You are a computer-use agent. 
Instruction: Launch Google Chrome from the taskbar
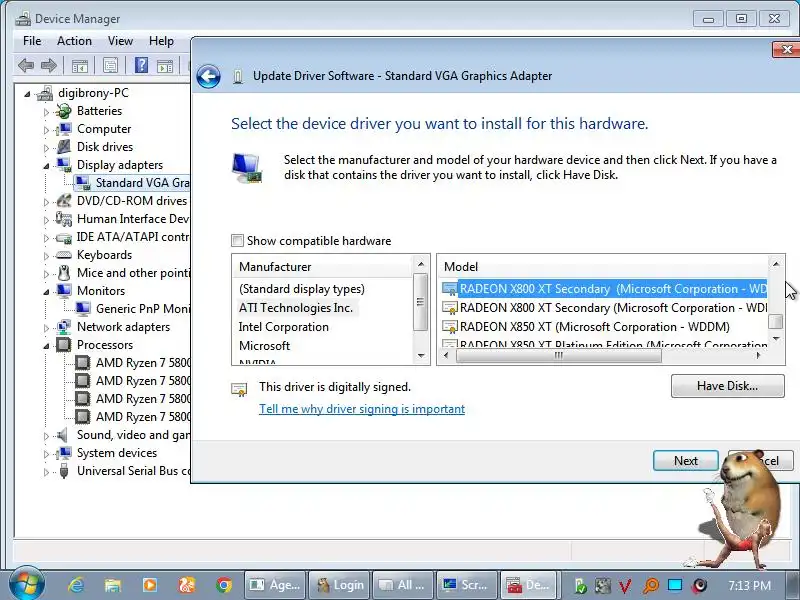pos(223,585)
